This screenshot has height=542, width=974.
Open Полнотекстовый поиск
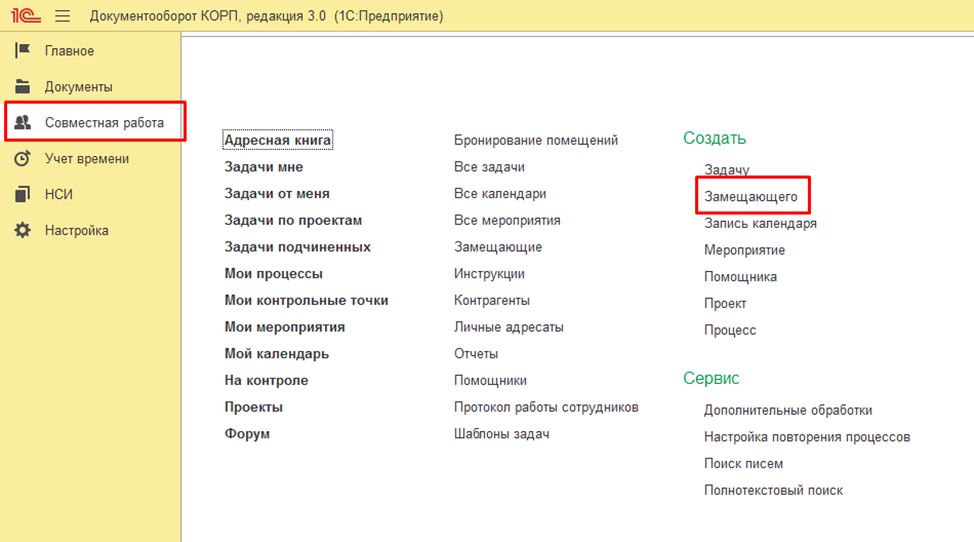pyautogui.click(x=773, y=490)
